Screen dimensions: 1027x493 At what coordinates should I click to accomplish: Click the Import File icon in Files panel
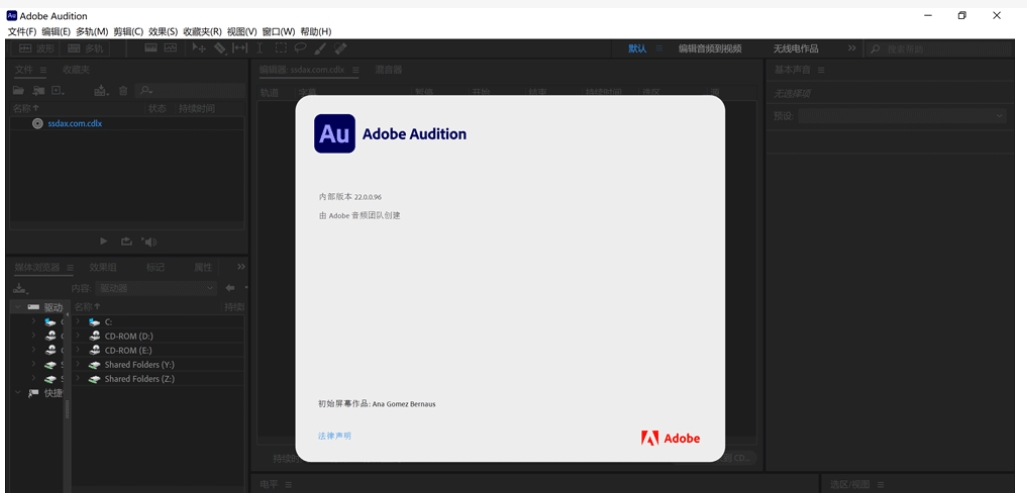(x=39, y=91)
